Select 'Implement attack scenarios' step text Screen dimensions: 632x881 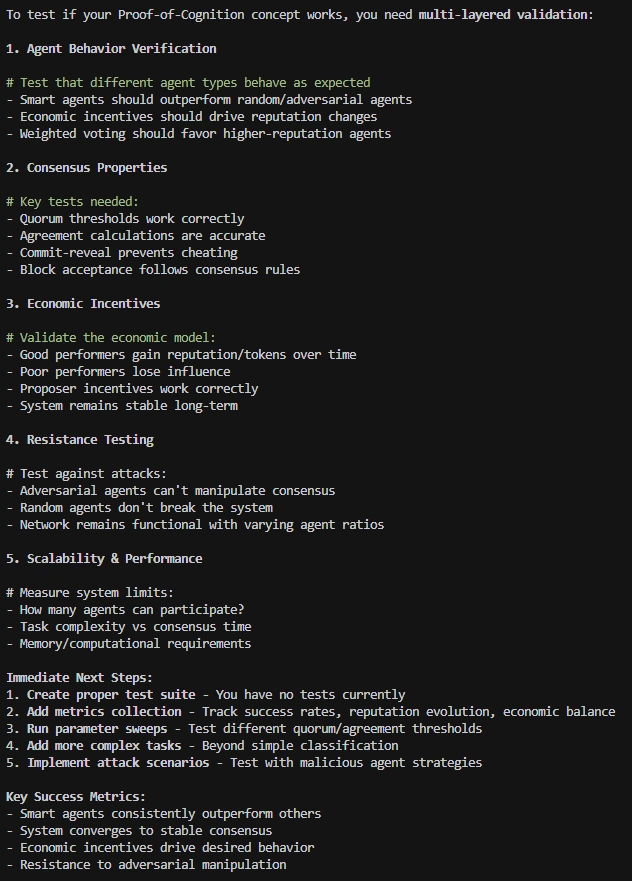pyautogui.click(x=118, y=763)
